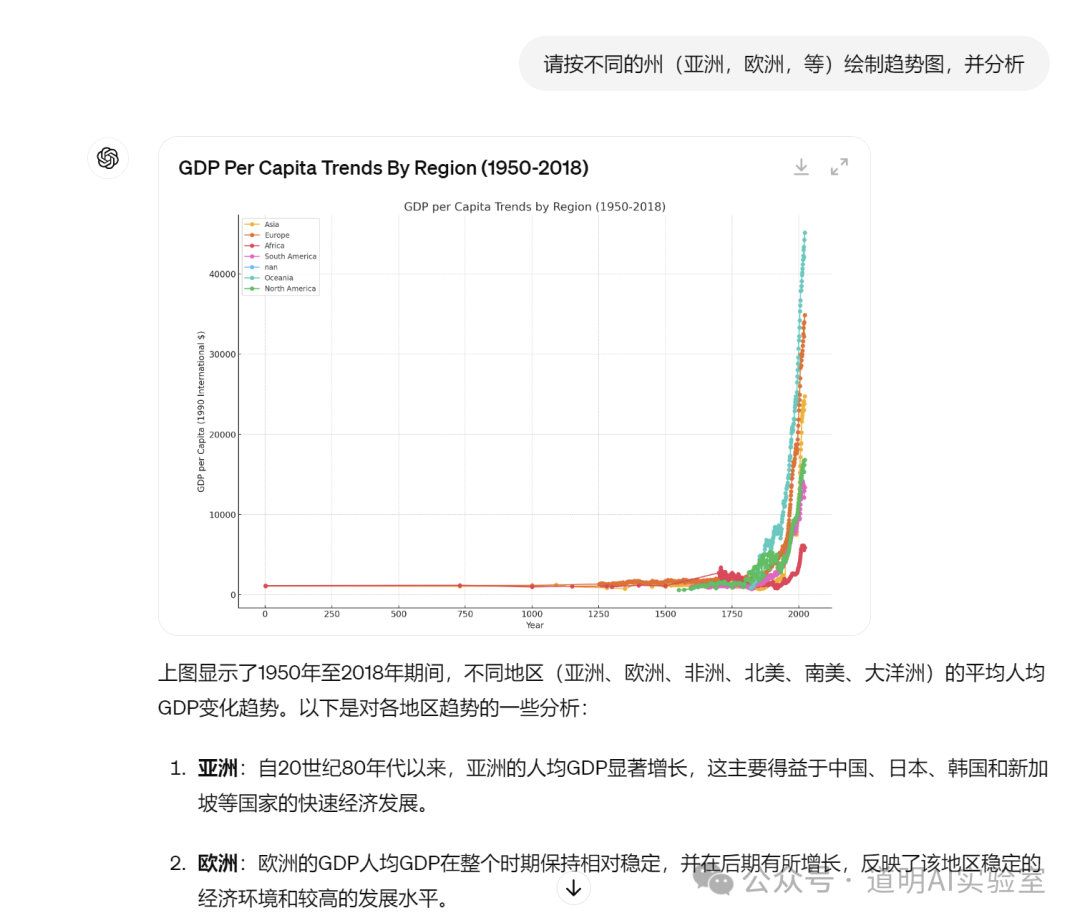The height and width of the screenshot is (923, 1080).
Task: Click the WeChat watermark logo icon
Action: pos(719,881)
